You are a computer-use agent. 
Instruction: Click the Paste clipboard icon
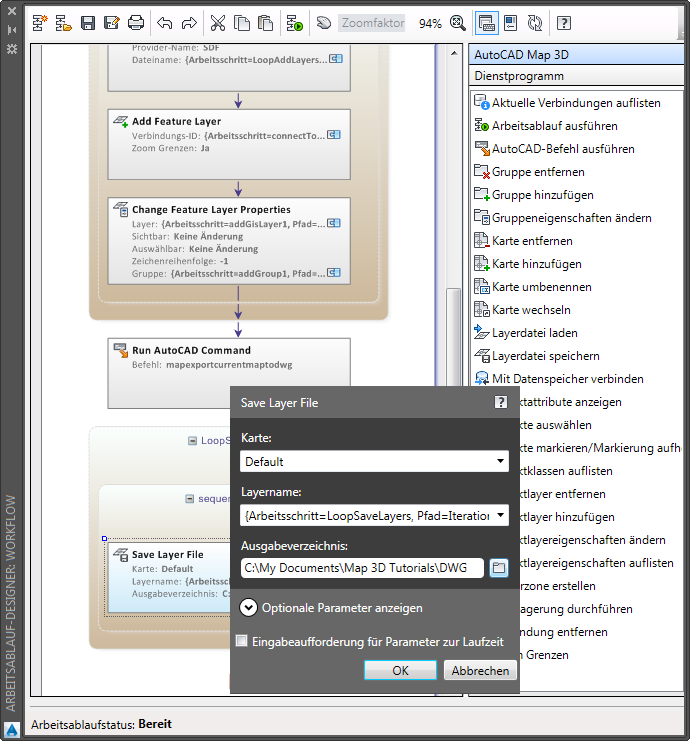coord(266,23)
